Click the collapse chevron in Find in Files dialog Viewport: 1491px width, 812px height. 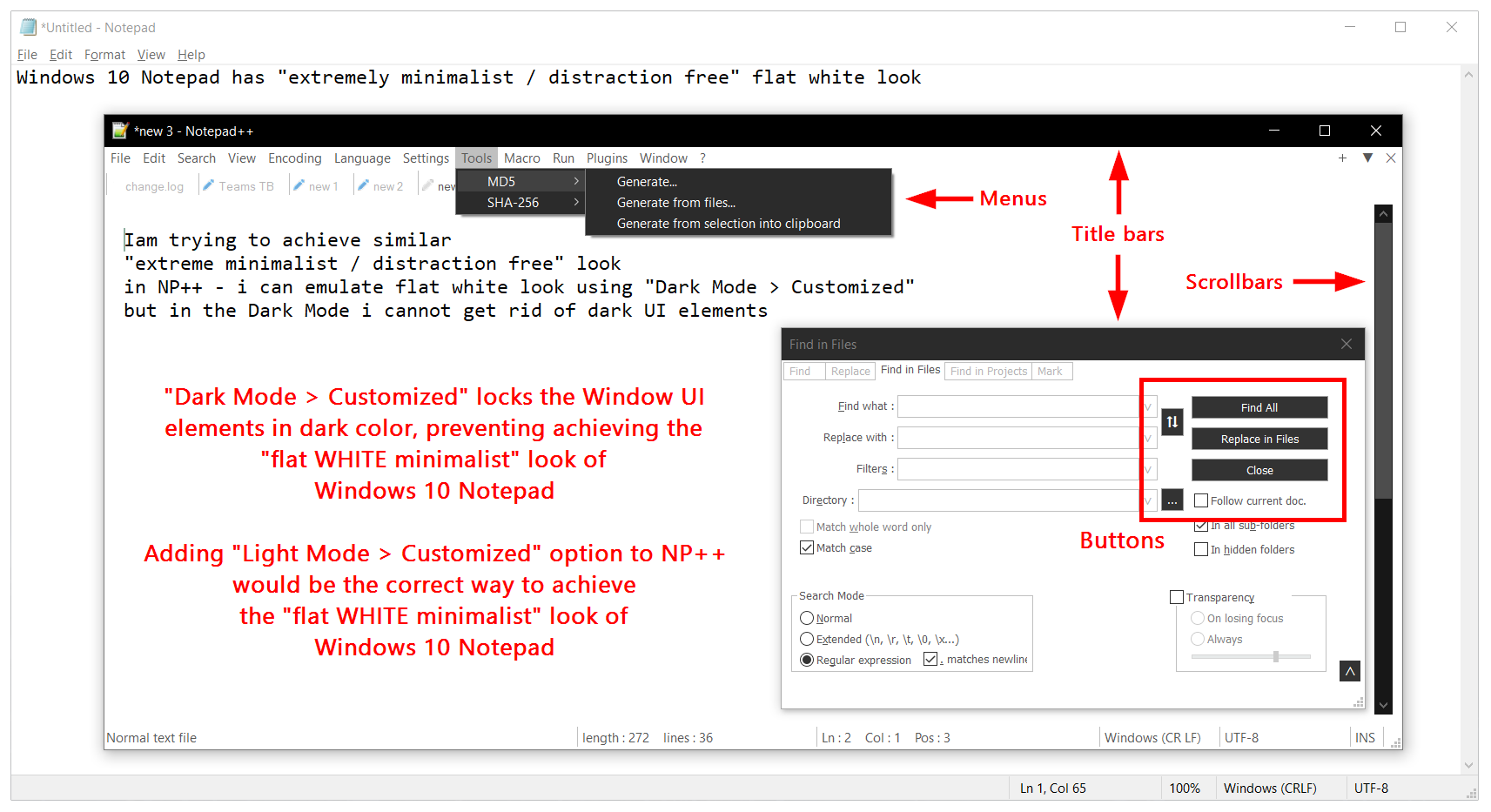pyautogui.click(x=1350, y=670)
